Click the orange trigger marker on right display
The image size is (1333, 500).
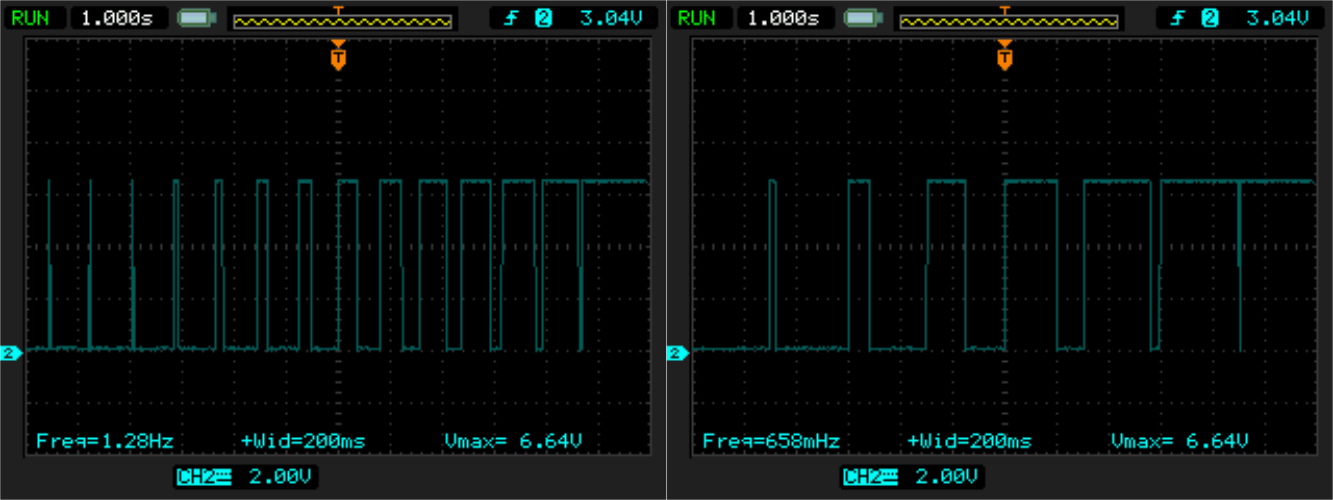(1005, 56)
